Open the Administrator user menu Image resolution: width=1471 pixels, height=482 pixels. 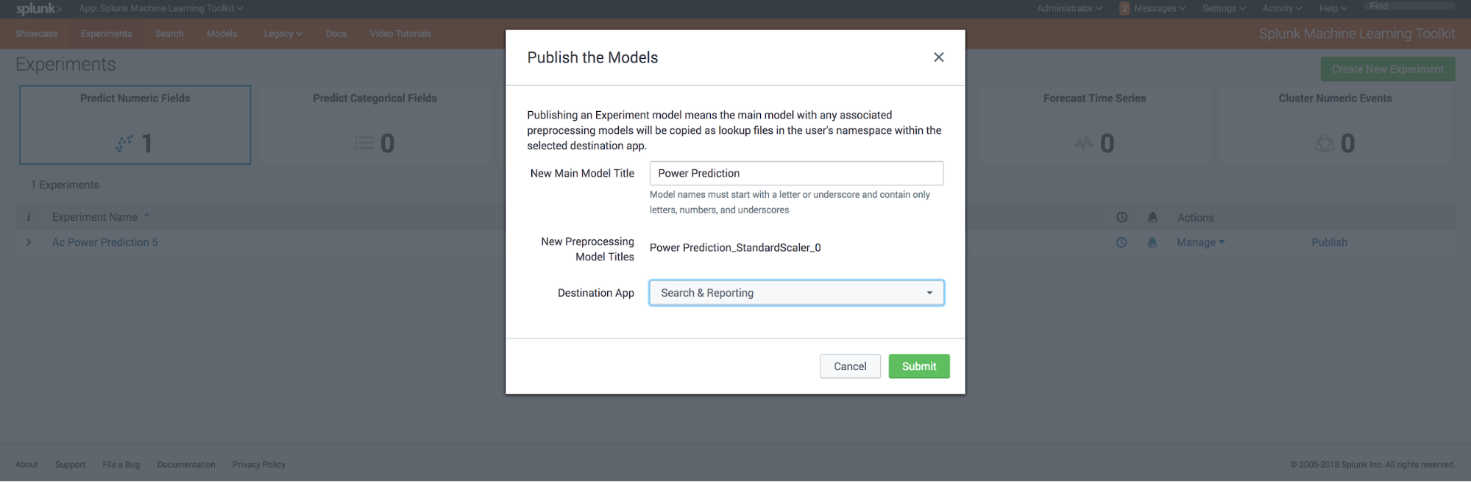tap(1069, 8)
